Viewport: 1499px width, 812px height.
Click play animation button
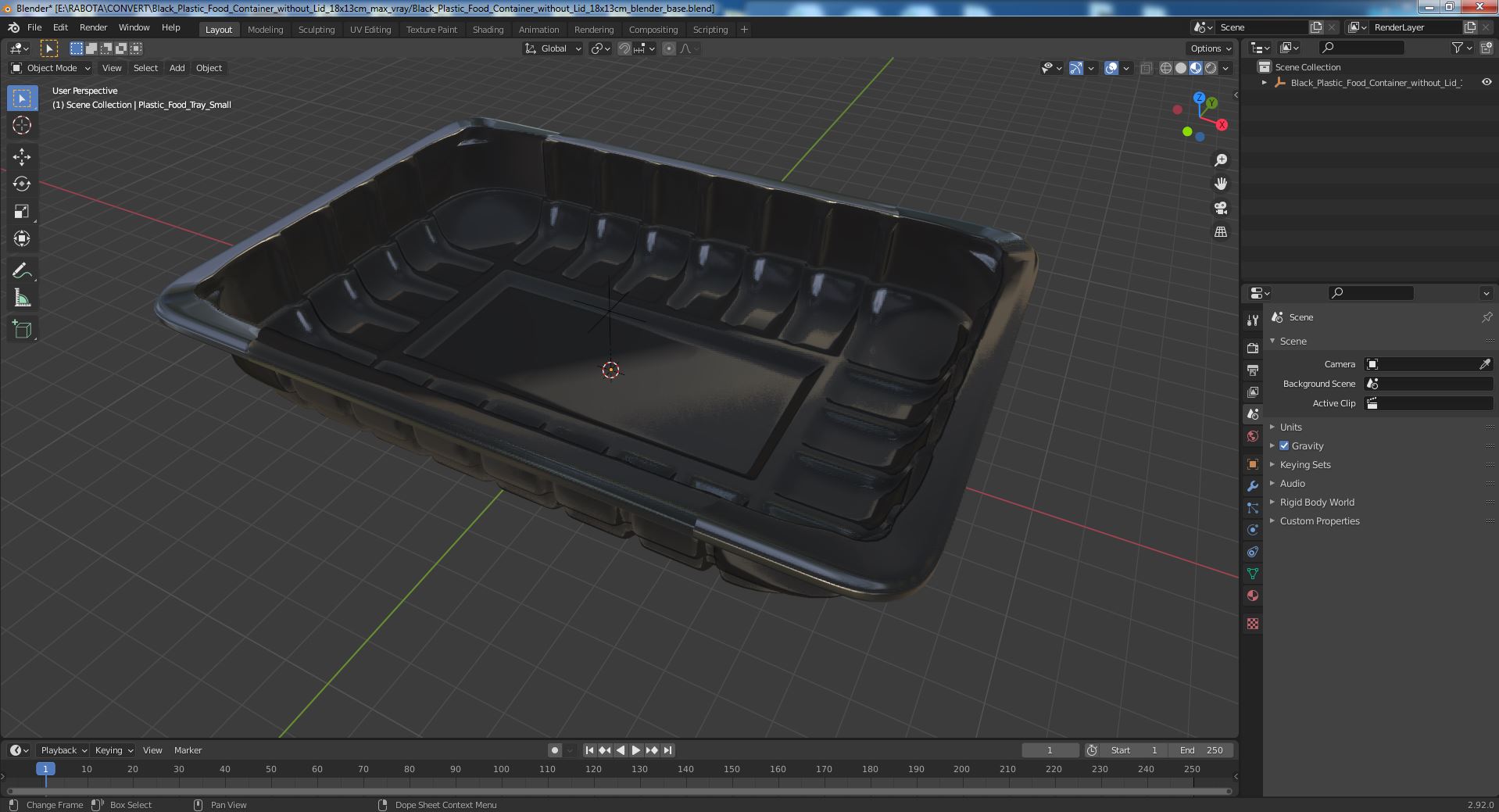click(x=635, y=749)
